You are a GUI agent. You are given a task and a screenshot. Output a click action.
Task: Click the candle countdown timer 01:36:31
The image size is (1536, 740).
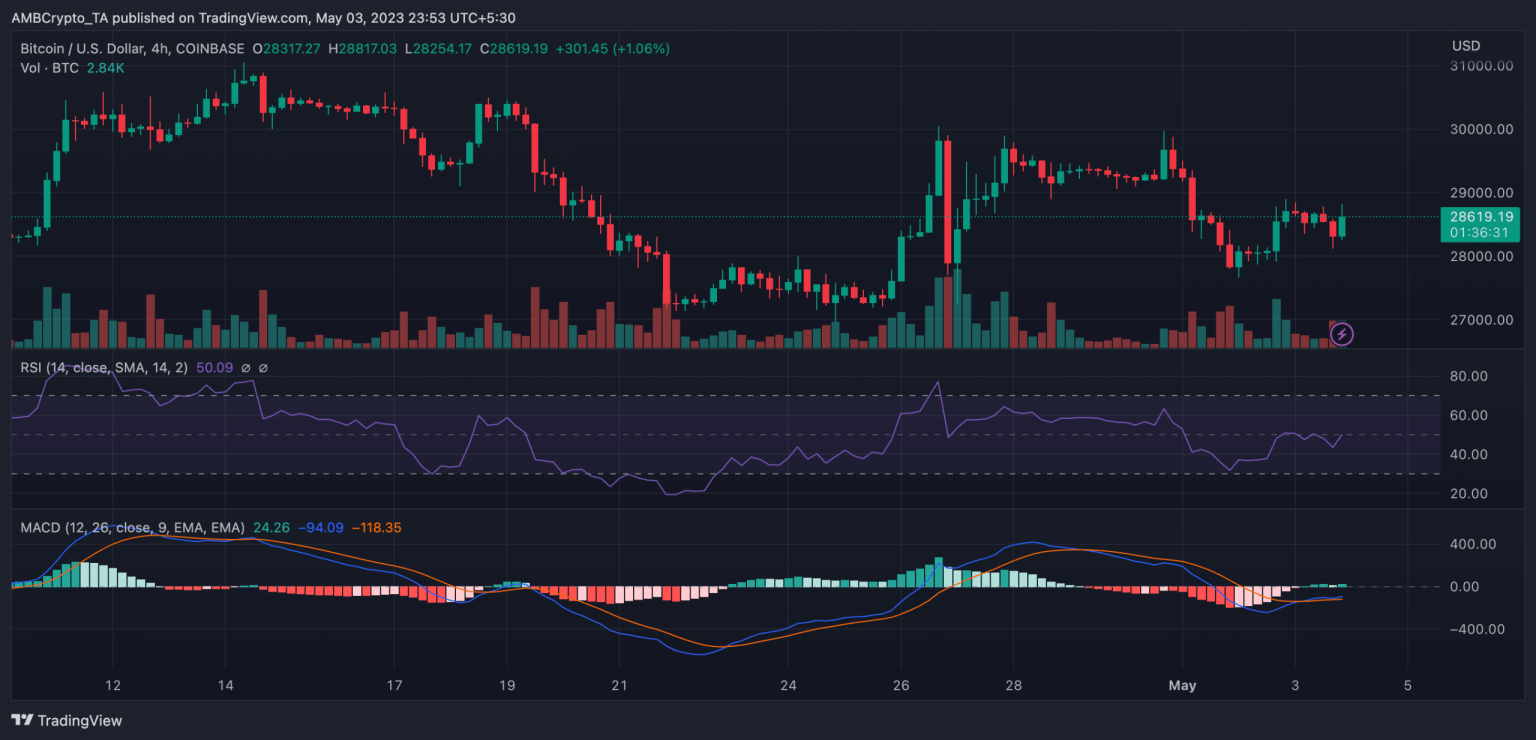[1478, 231]
